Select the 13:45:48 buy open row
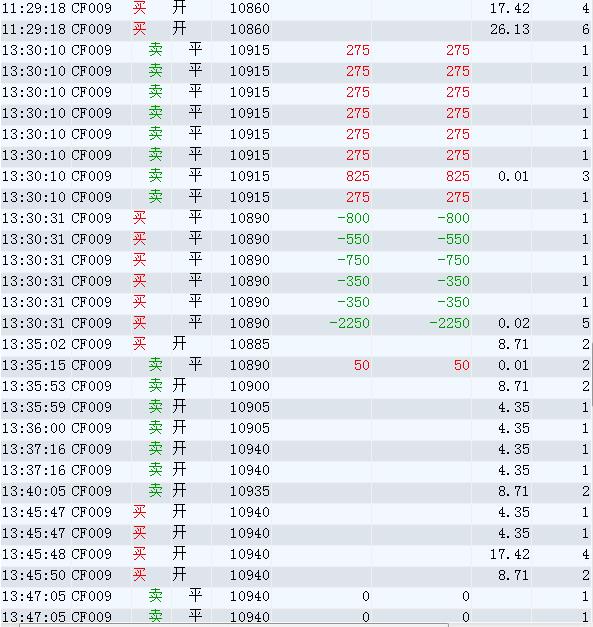Viewport: 593px width, 627px height. pos(296,554)
